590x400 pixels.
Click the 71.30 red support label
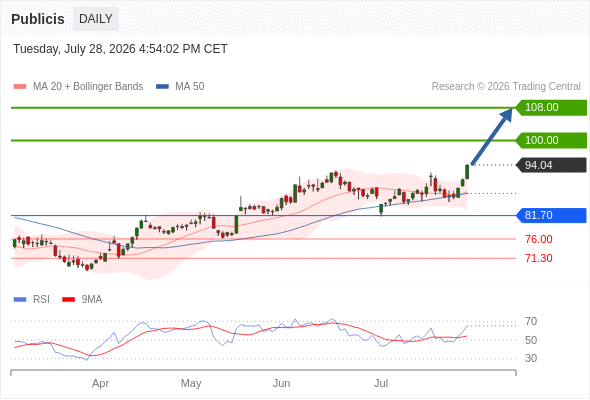538,259
